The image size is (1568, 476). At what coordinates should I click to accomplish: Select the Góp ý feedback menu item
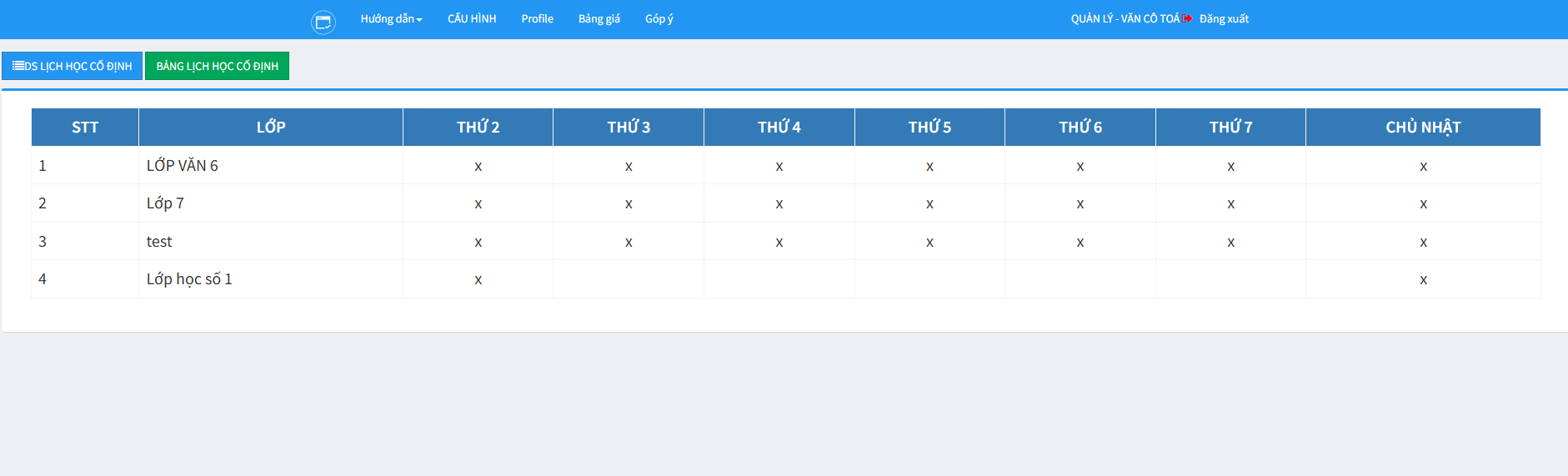[659, 19]
